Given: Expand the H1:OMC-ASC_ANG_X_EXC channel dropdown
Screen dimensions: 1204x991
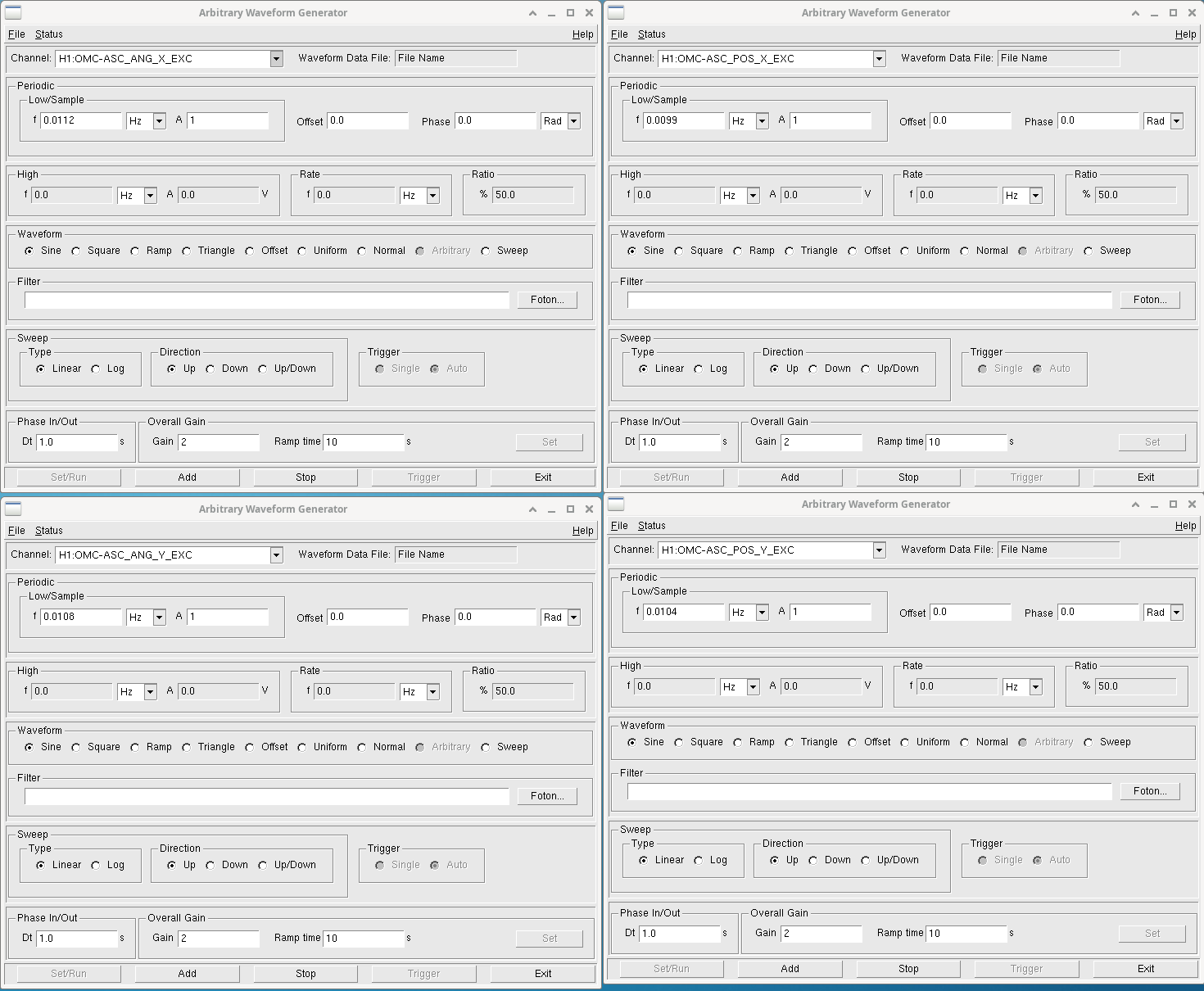Looking at the screenshot, I should click(x=276, y=59).
